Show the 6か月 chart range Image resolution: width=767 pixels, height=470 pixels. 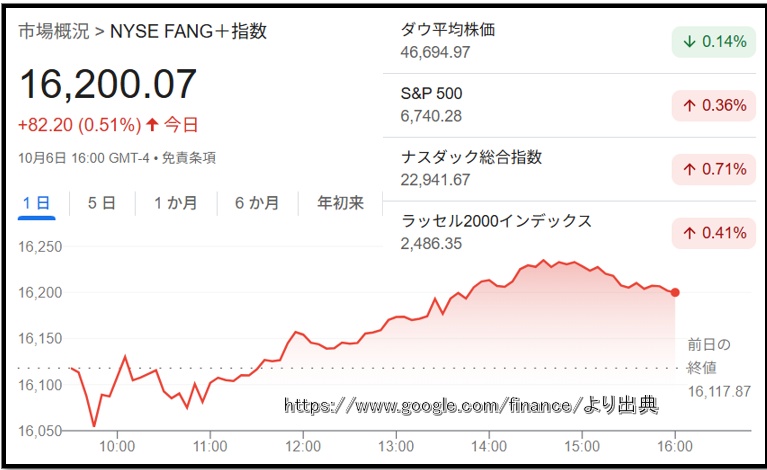[x=257, y=203]
